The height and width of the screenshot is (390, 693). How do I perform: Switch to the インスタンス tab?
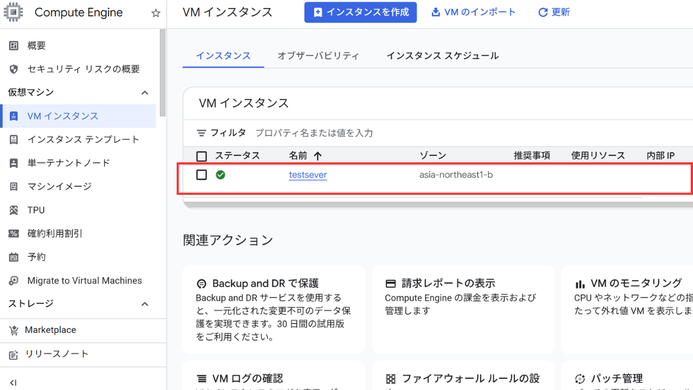pyautogui.click(x=223, y=56)
